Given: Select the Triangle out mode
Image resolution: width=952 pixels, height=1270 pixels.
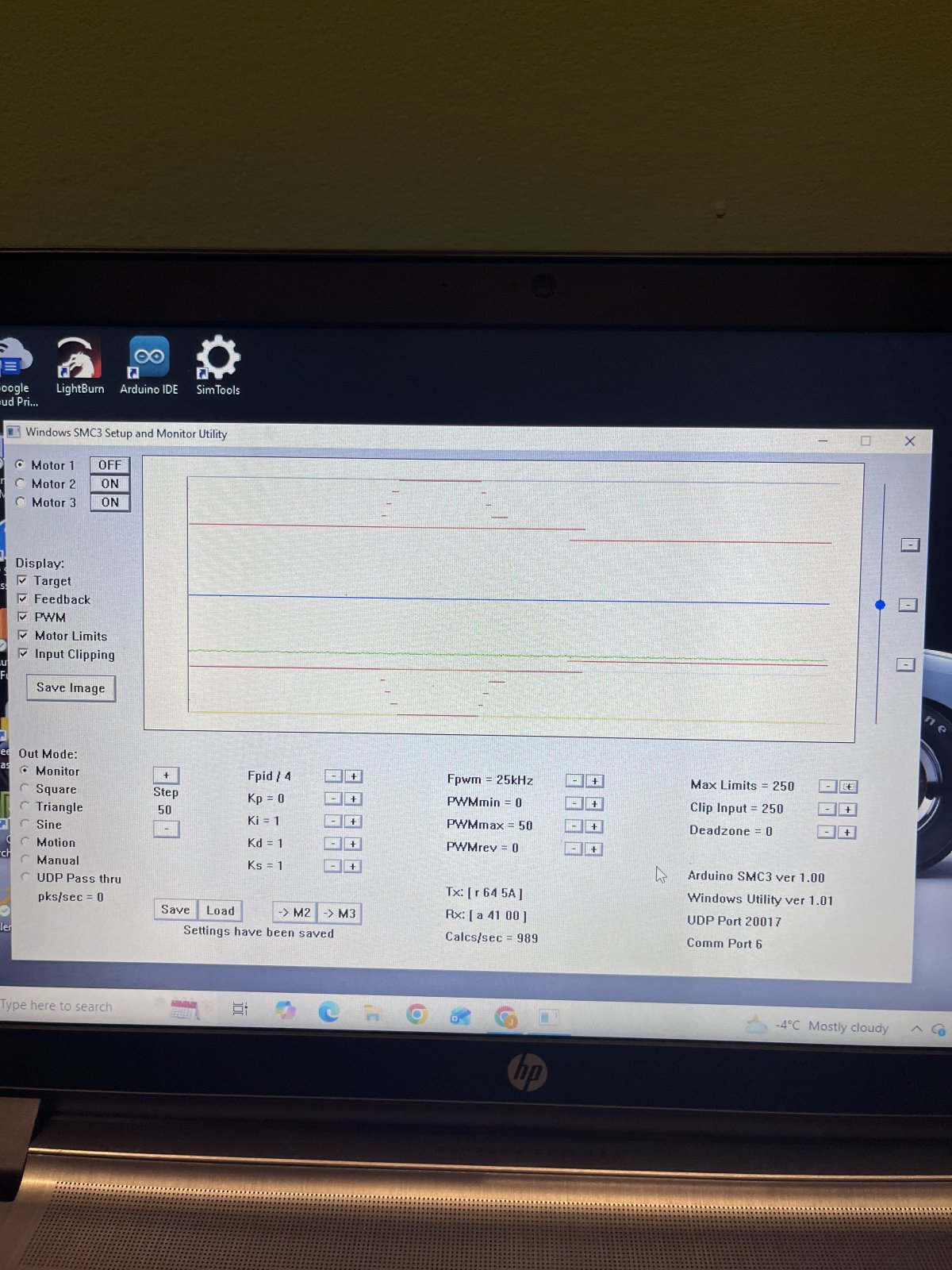Looking at the screenshot, I should click(x=25, y=806).
